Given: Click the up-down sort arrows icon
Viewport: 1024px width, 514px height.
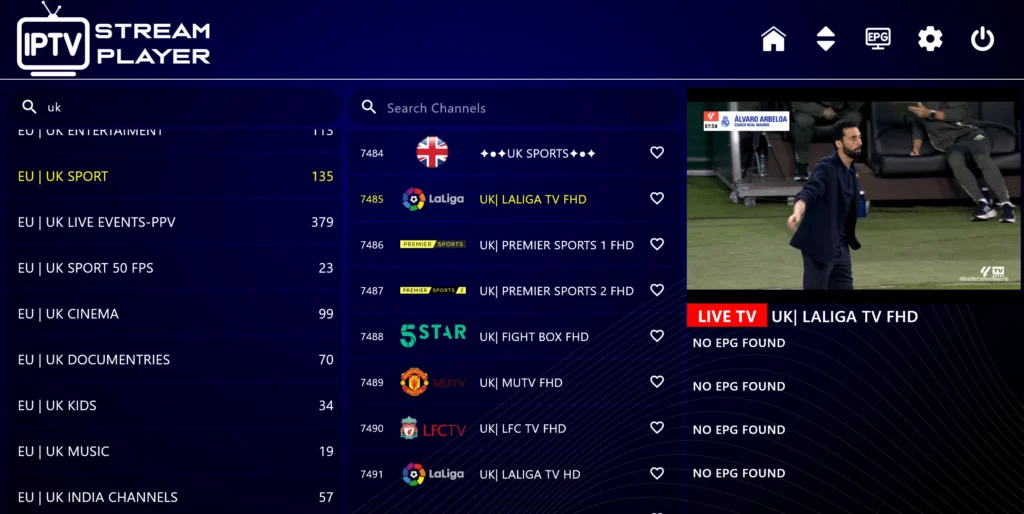Looking at the screenshot, I should tap(825, 39).
